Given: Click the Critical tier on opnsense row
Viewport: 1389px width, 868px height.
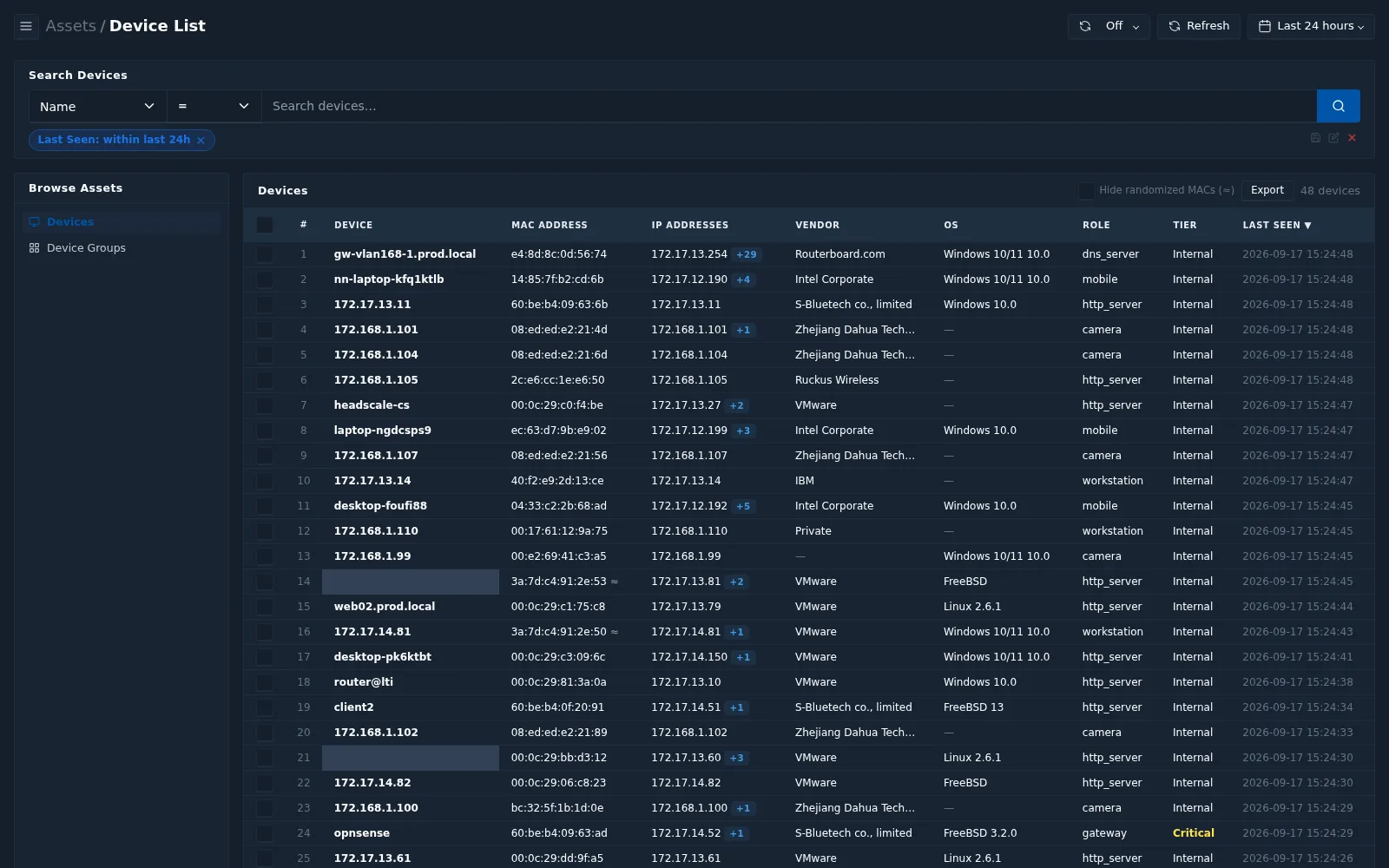Looking at the screenshot, I should [x=1194, y=833].
